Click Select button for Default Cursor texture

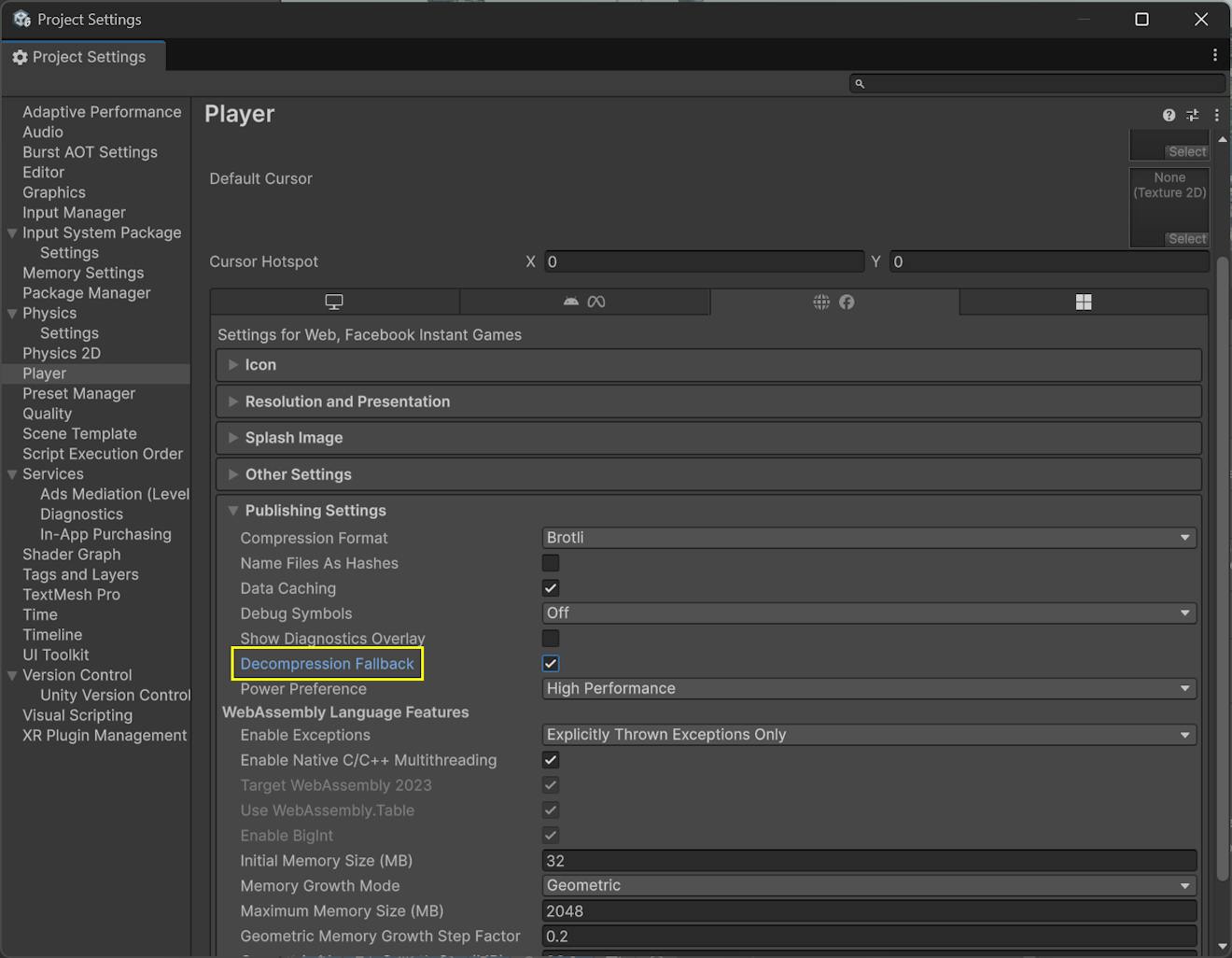[1186, 239]
